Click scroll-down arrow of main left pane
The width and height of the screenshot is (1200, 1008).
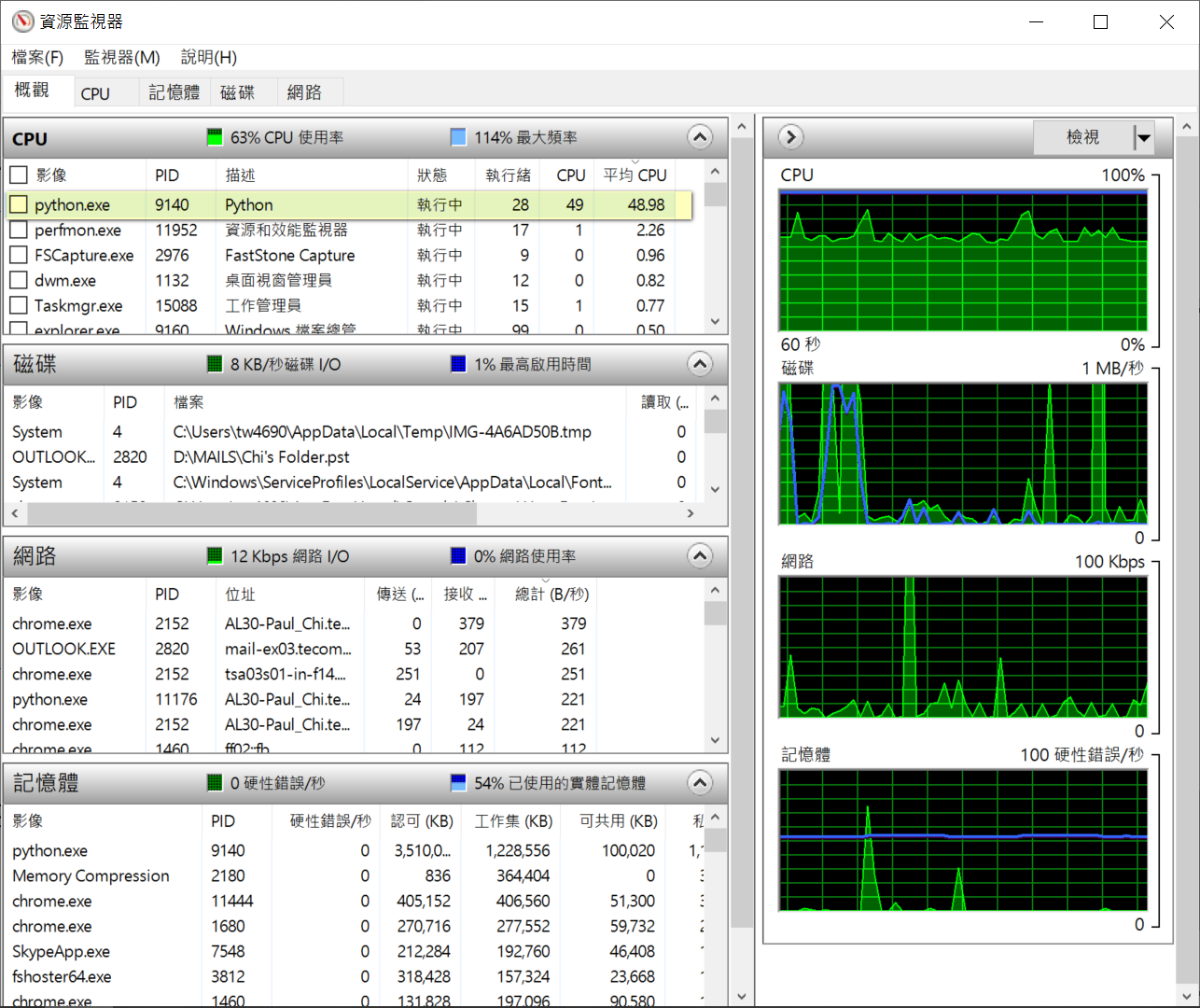click(x=742, y=996)
